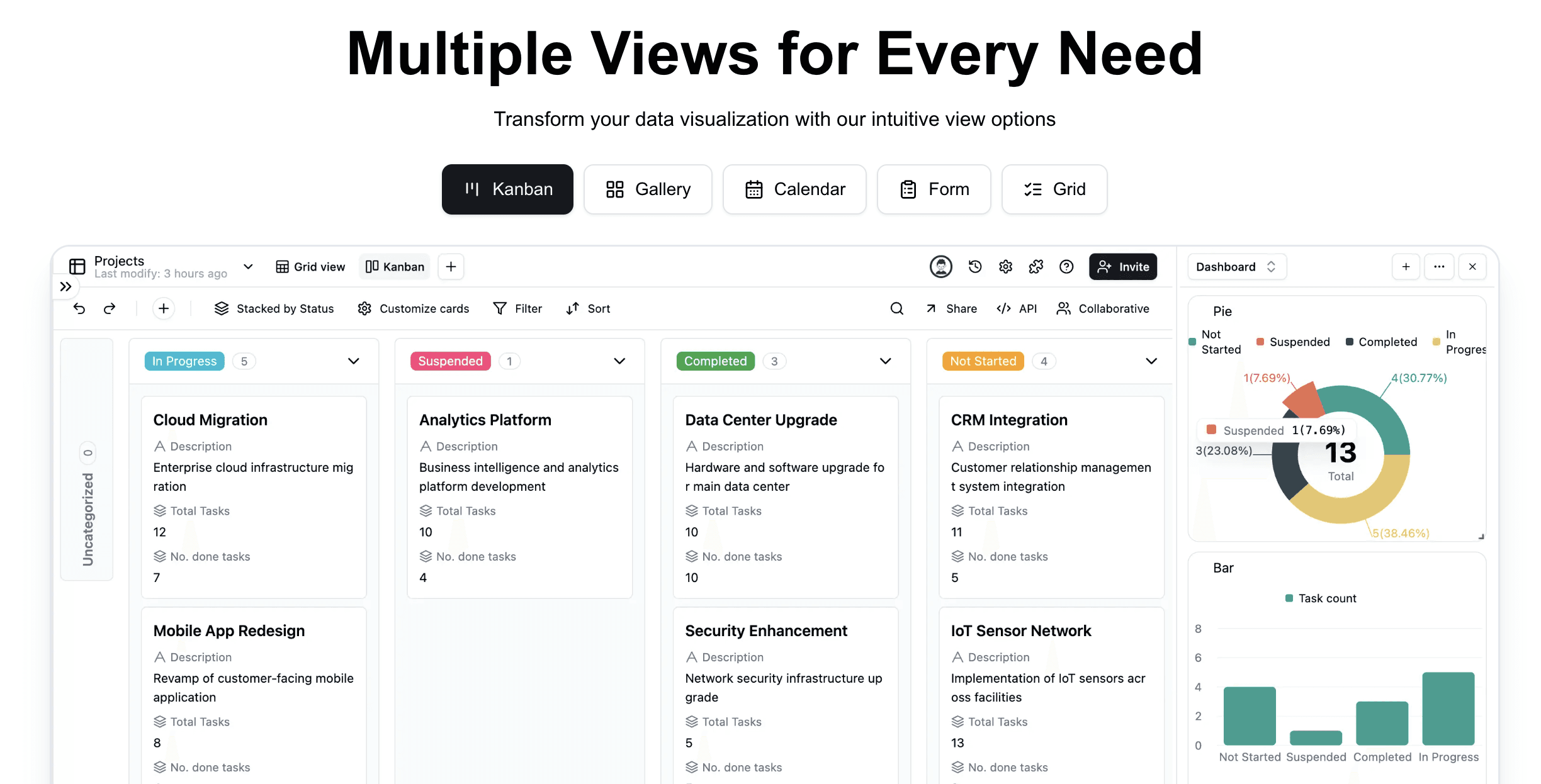The height and width of the screenshot is (784, 1541).
Task: Open the extensions puzzle icon
Action: [1036, 267]
